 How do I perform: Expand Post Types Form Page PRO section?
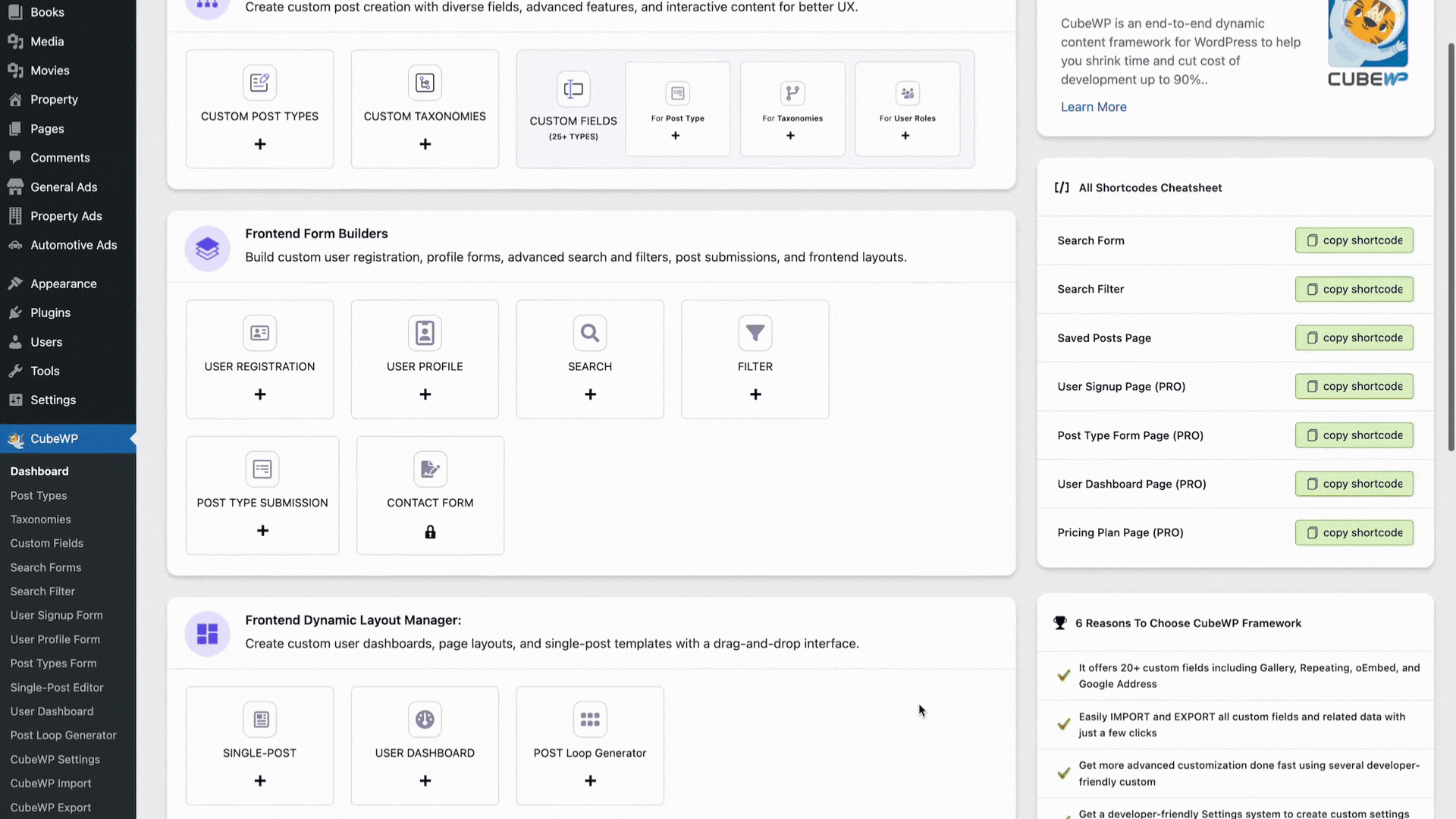[1131, 435]
